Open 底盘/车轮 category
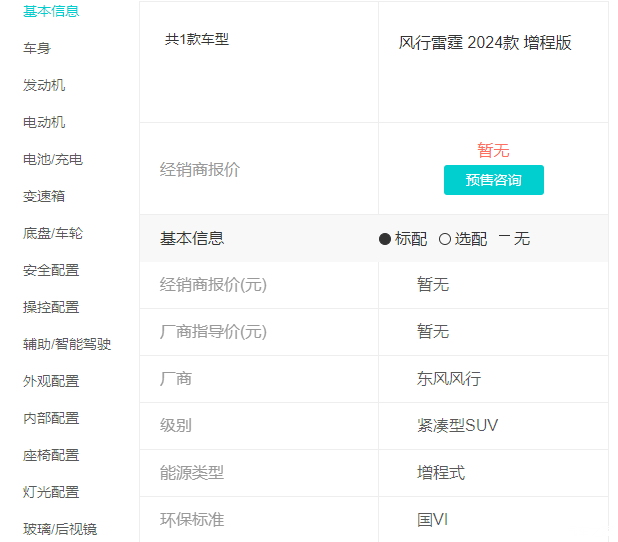Screen dimensions: 618x542 53,233
